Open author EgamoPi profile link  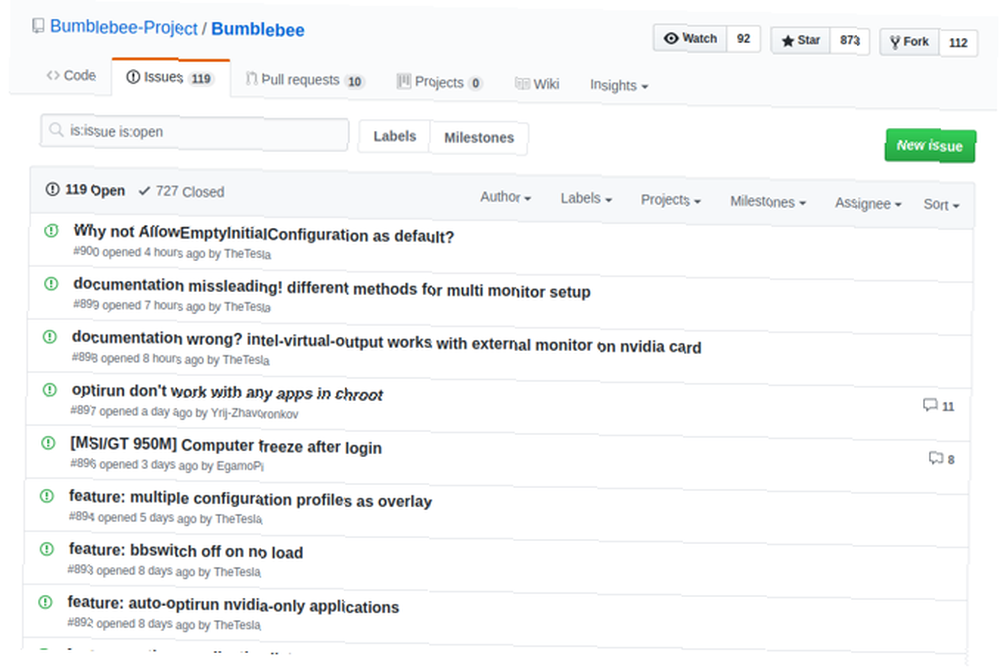pos(240,466)
